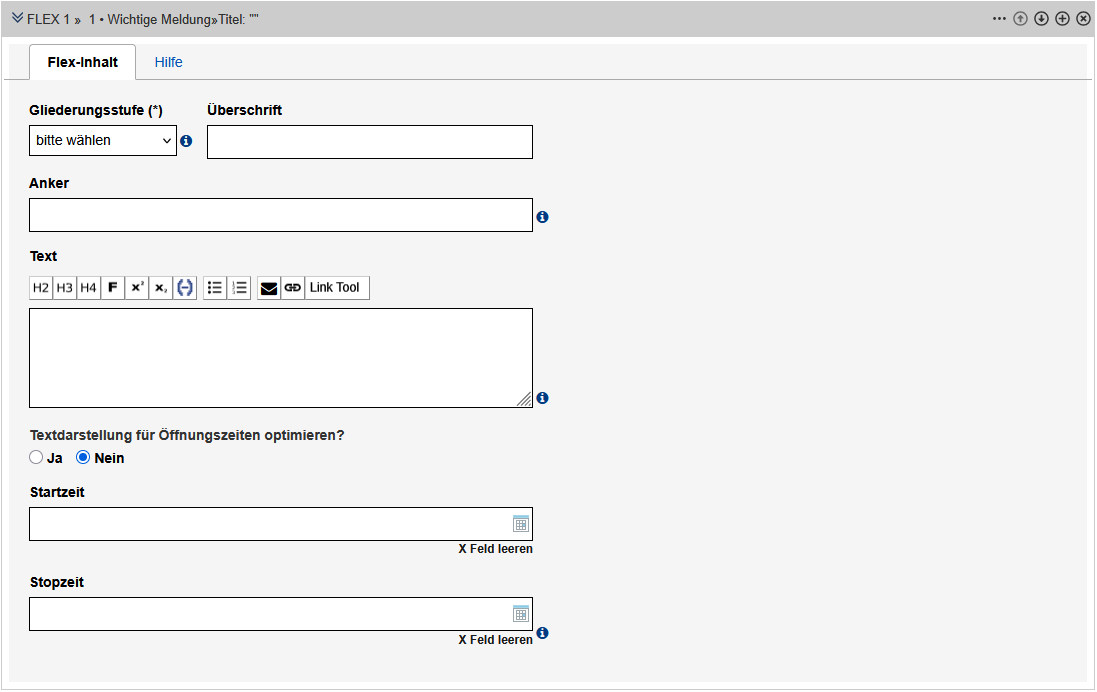Viewport: 1097px width, 692px height.
Task: Click the chain link icon
Action: (x=292, y=288)
